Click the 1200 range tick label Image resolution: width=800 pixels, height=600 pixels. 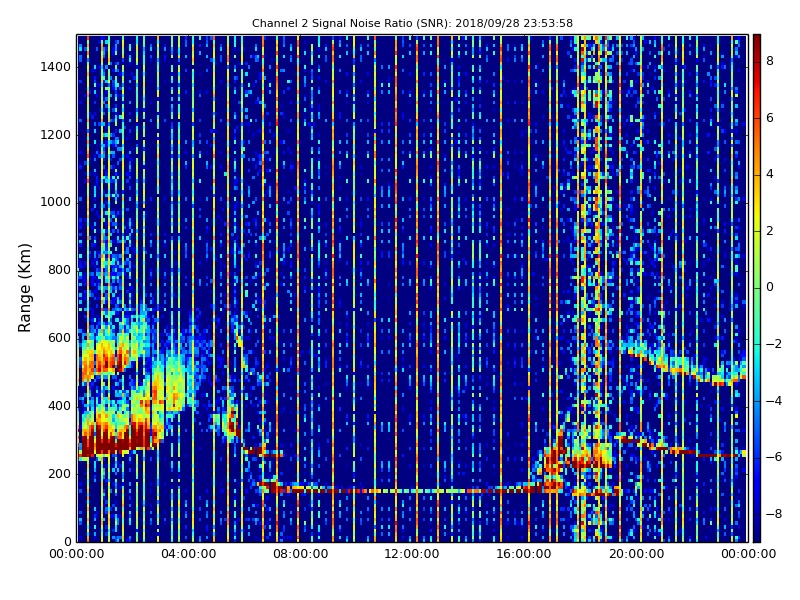pos(56,135)
